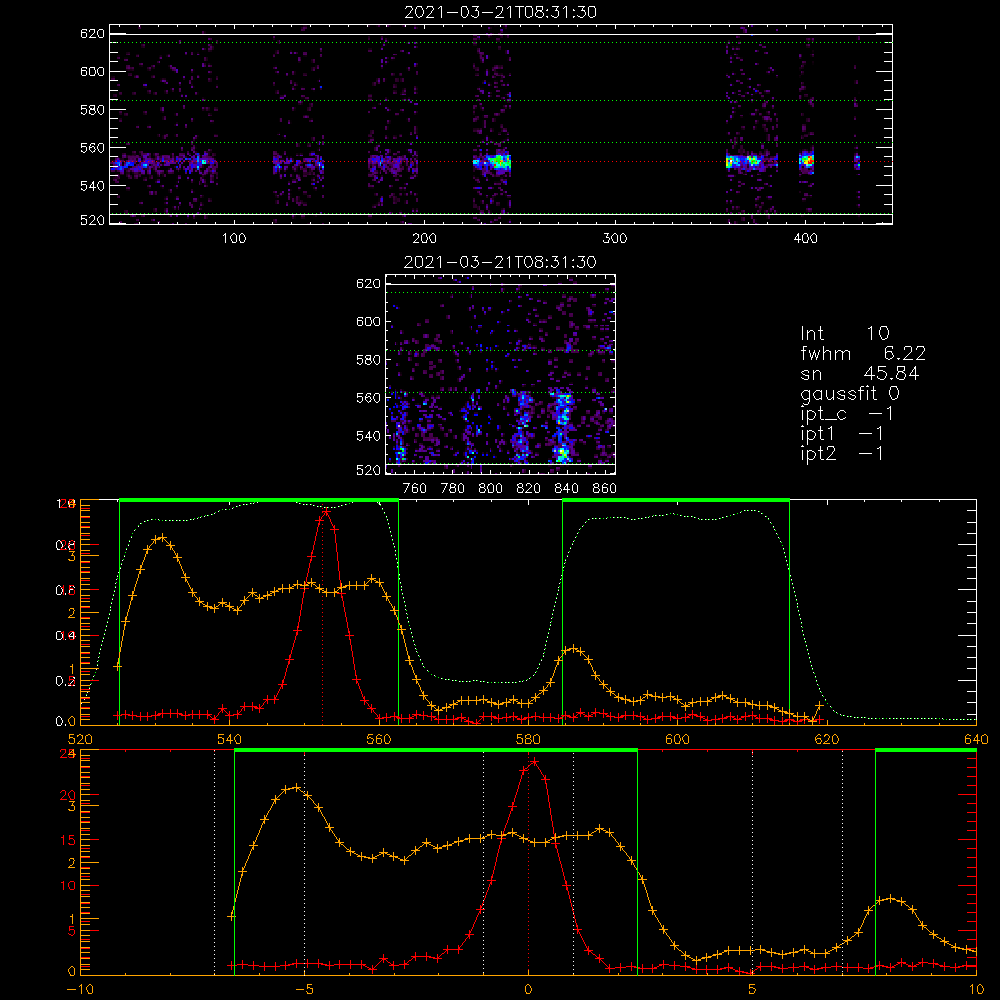
Task: Click the middle zoomed image title 2021-03-21T08:31:30
Action: pos(500,262)
